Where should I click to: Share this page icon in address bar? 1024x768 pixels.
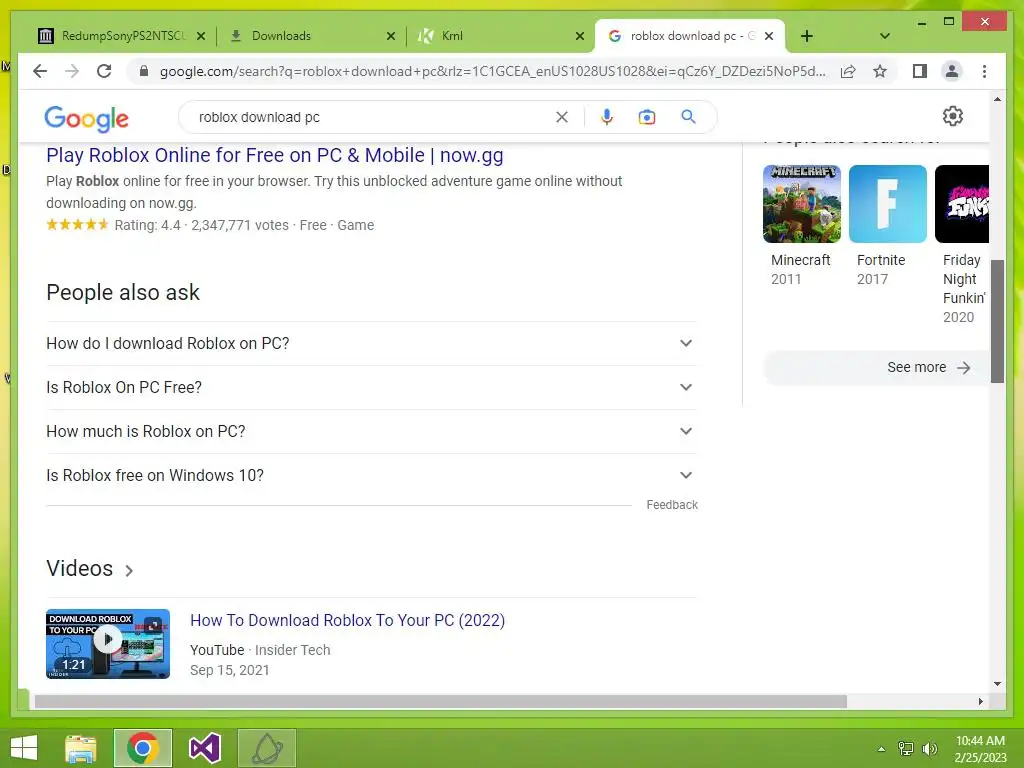(x=848, y=71)
